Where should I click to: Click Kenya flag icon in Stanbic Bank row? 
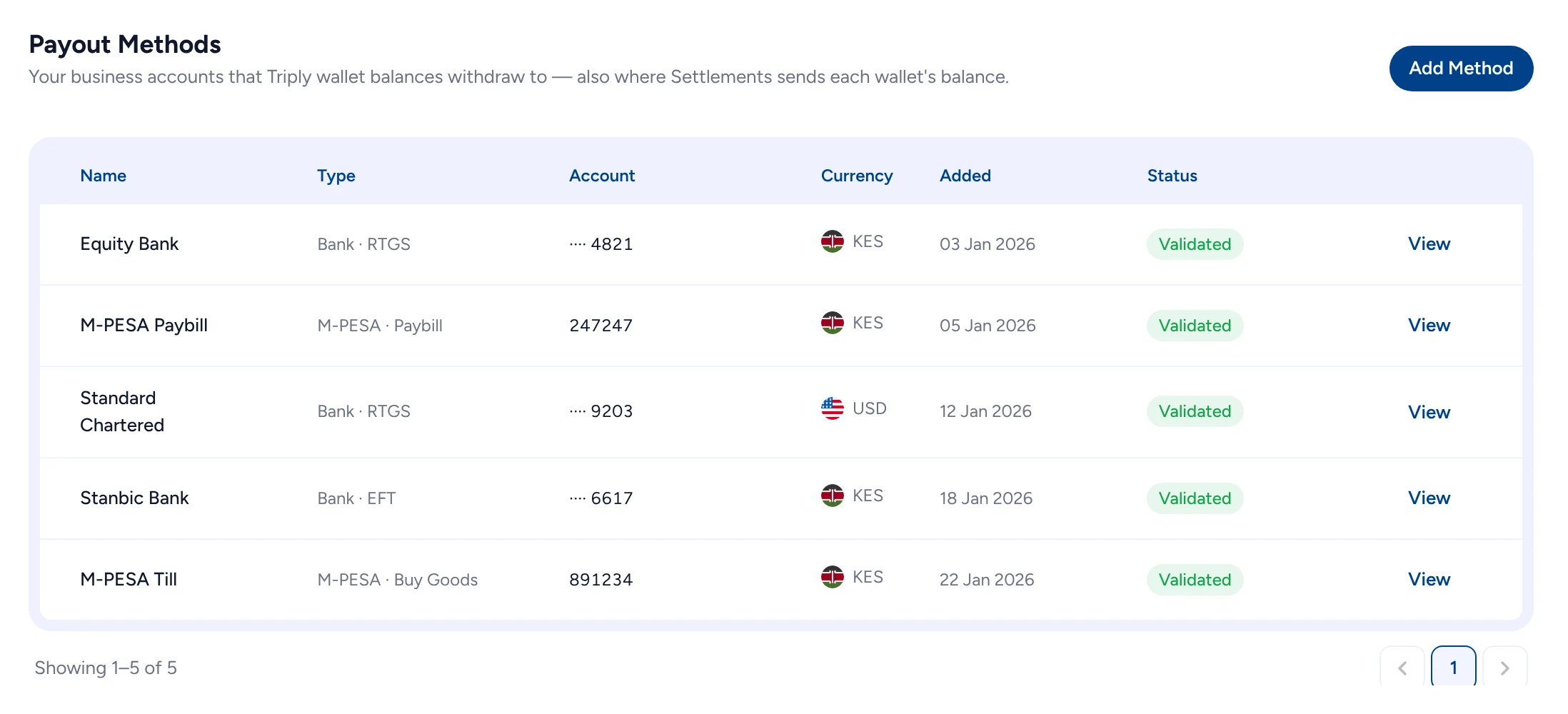pos(833,496)
